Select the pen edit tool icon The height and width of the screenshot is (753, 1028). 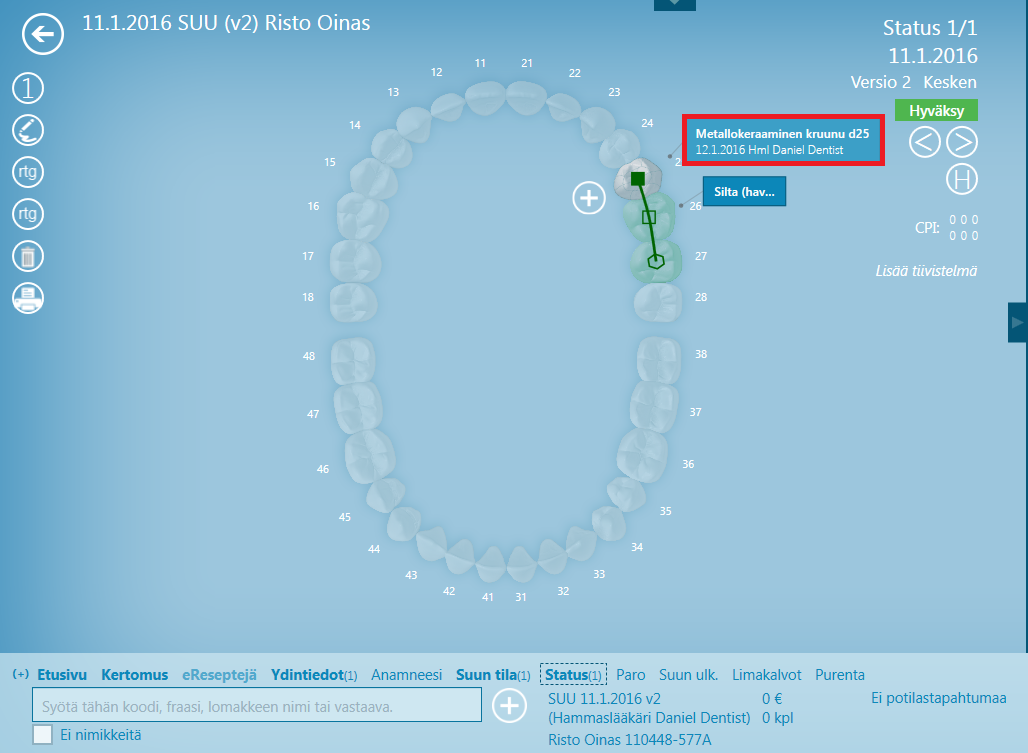[x=28, y=130]
